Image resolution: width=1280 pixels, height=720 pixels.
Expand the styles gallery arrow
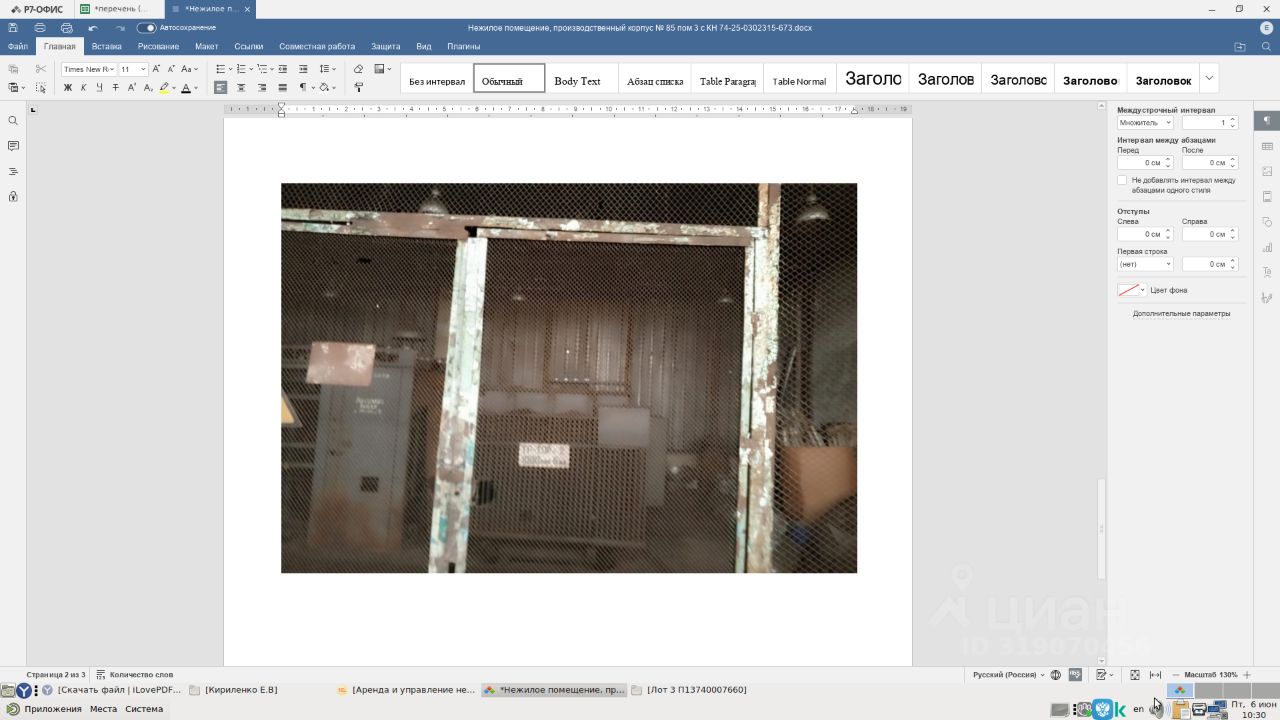click(x=1208, y=78)
